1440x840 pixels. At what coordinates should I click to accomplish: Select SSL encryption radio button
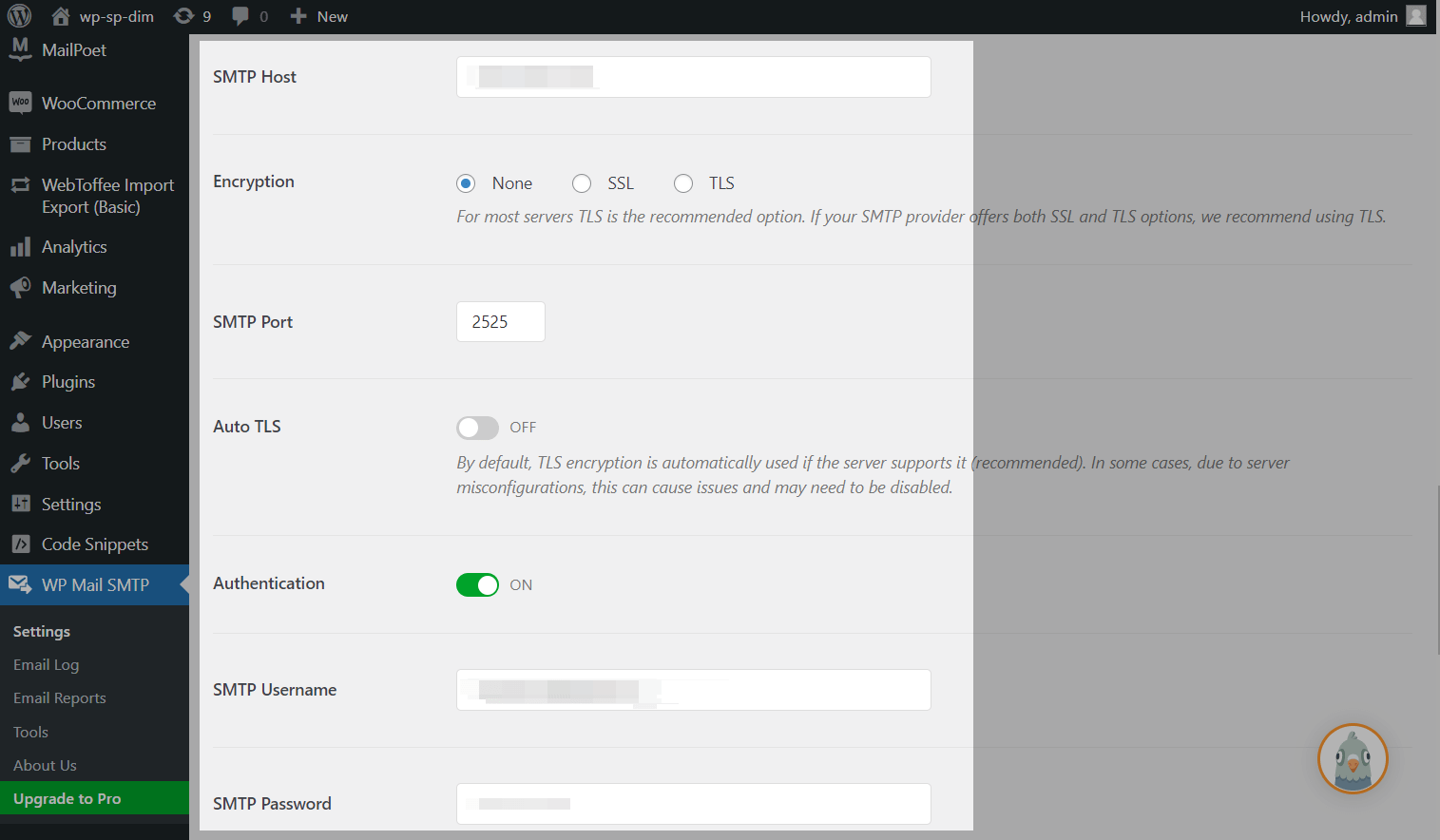(x=582, y=183)
